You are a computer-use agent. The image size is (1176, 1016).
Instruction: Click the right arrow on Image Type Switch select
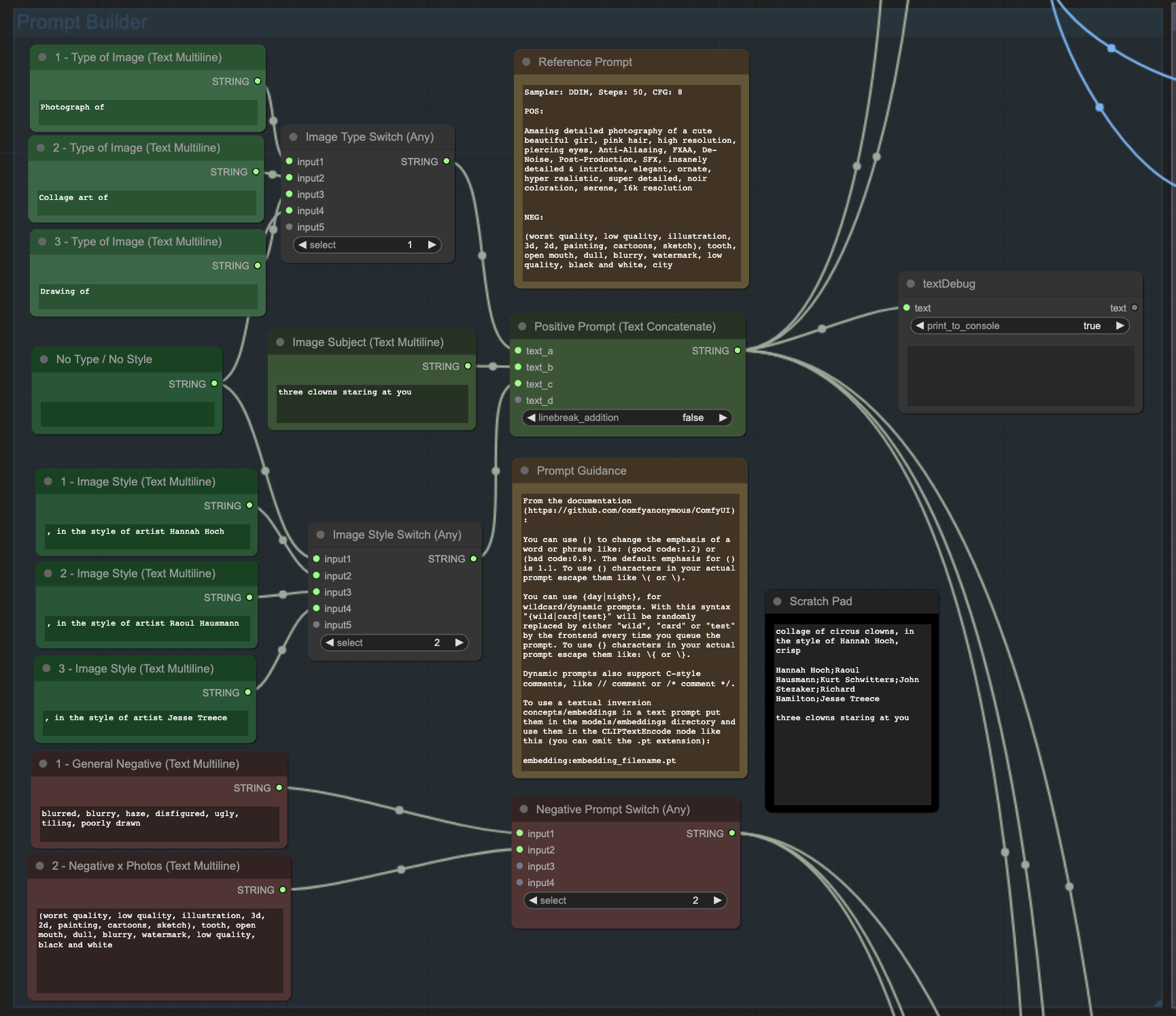point(432,244)
